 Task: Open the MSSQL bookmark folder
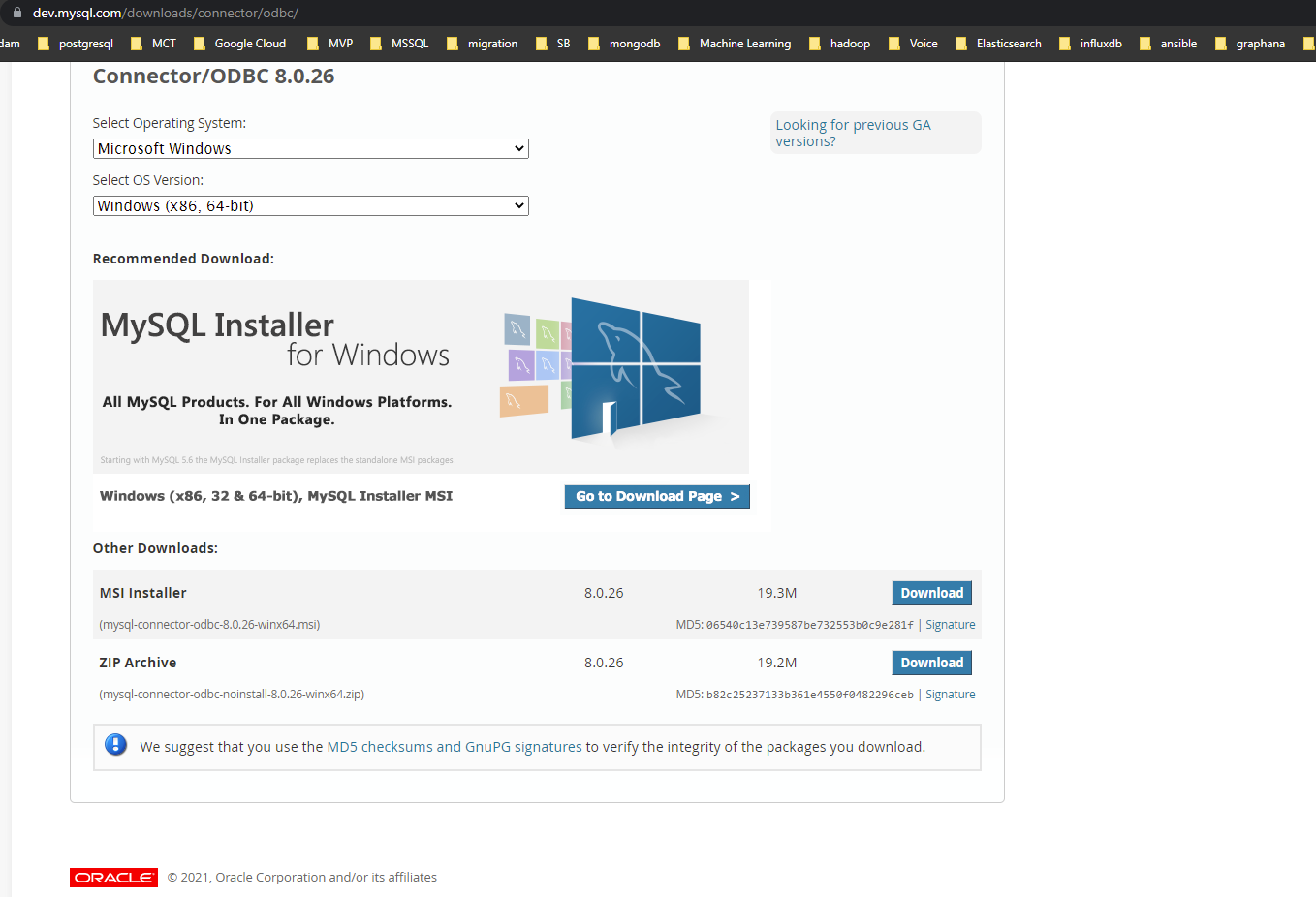coord(399,44)
